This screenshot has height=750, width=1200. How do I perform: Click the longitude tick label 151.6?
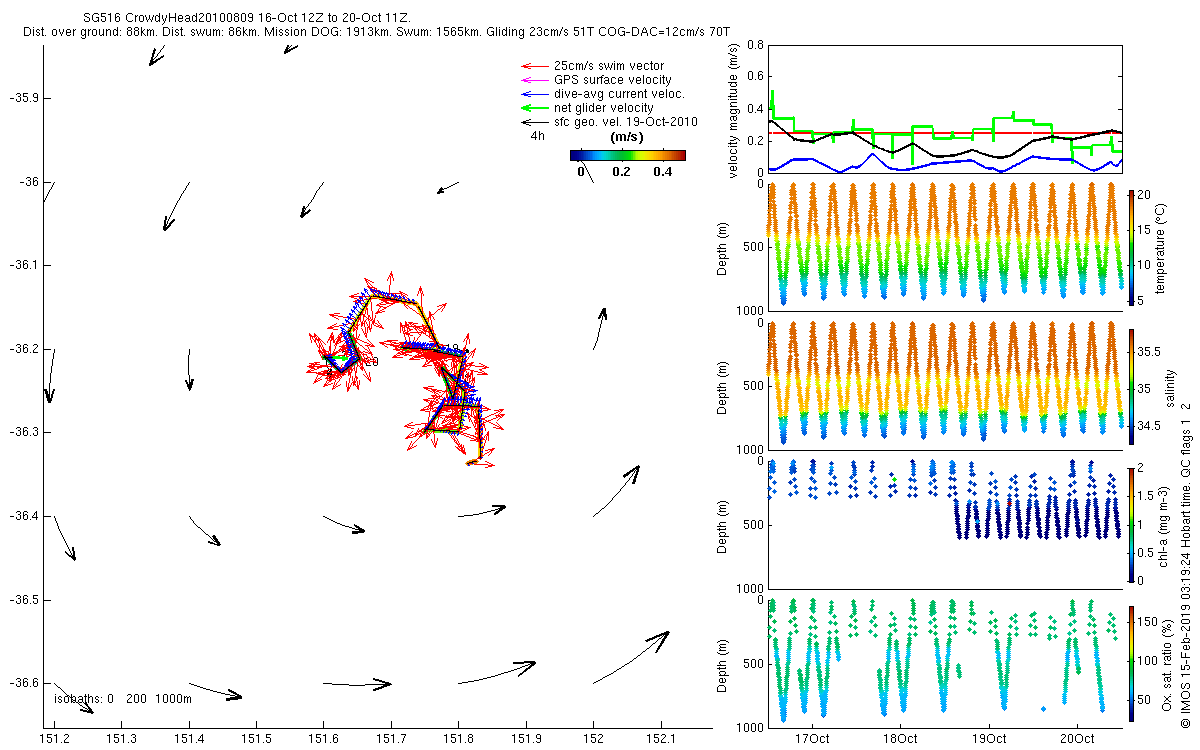pos(323,738)
